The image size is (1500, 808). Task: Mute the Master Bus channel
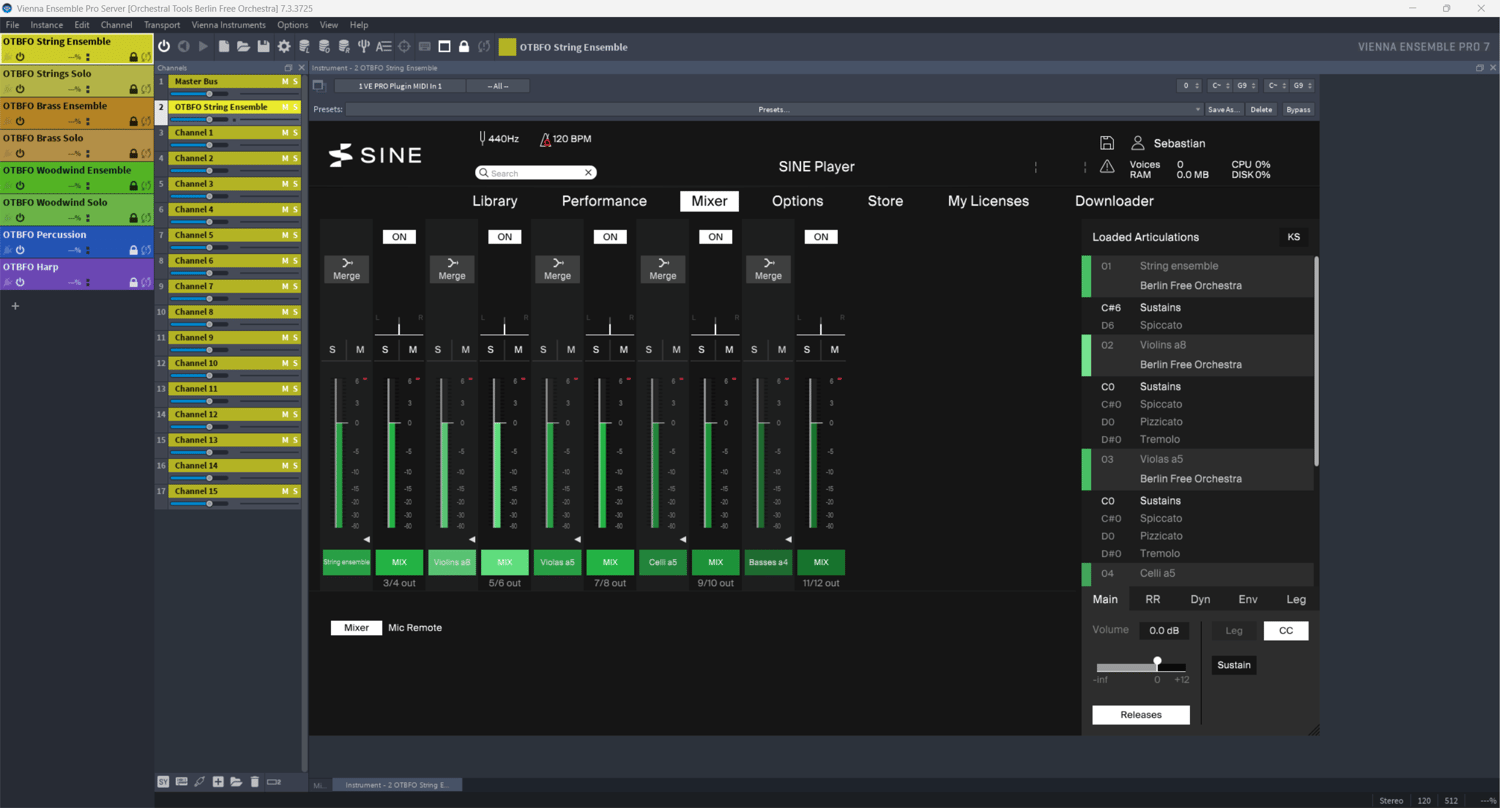tap(285, 82)
